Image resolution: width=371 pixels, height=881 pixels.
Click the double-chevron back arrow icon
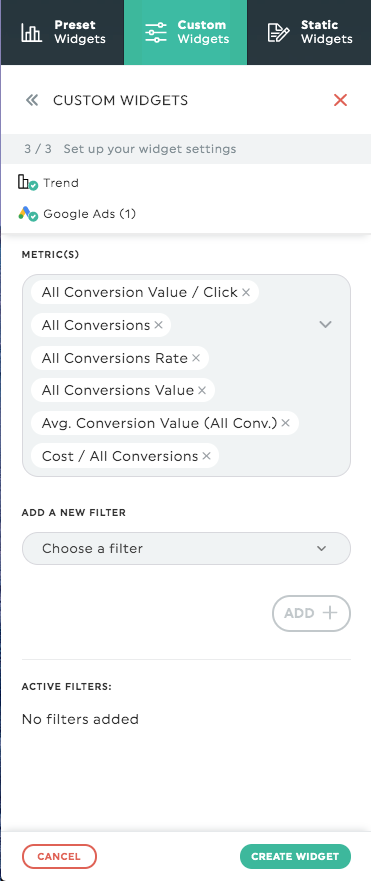(32, 101)
